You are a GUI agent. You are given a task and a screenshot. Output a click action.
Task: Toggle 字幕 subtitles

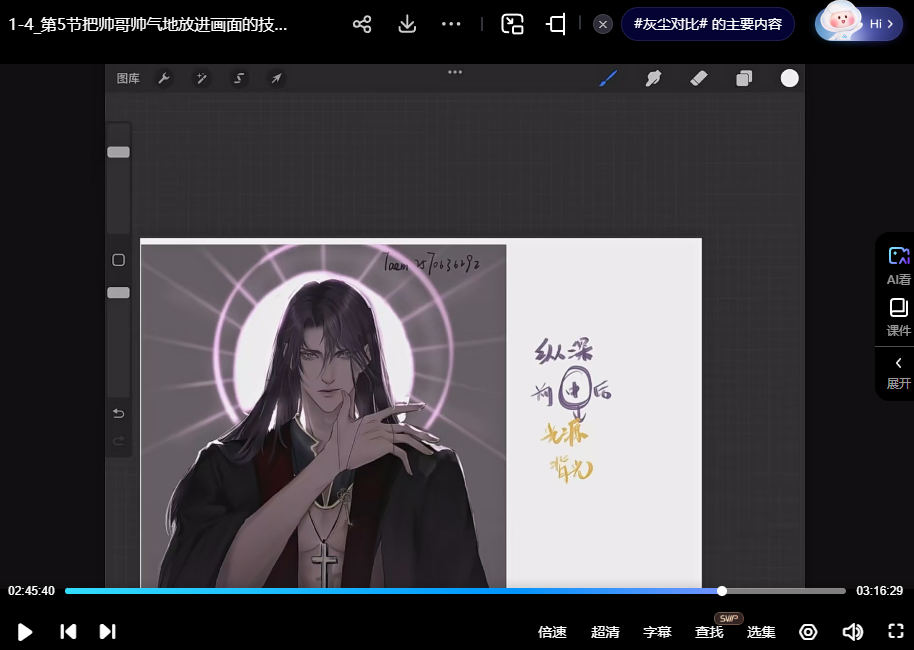657,632
